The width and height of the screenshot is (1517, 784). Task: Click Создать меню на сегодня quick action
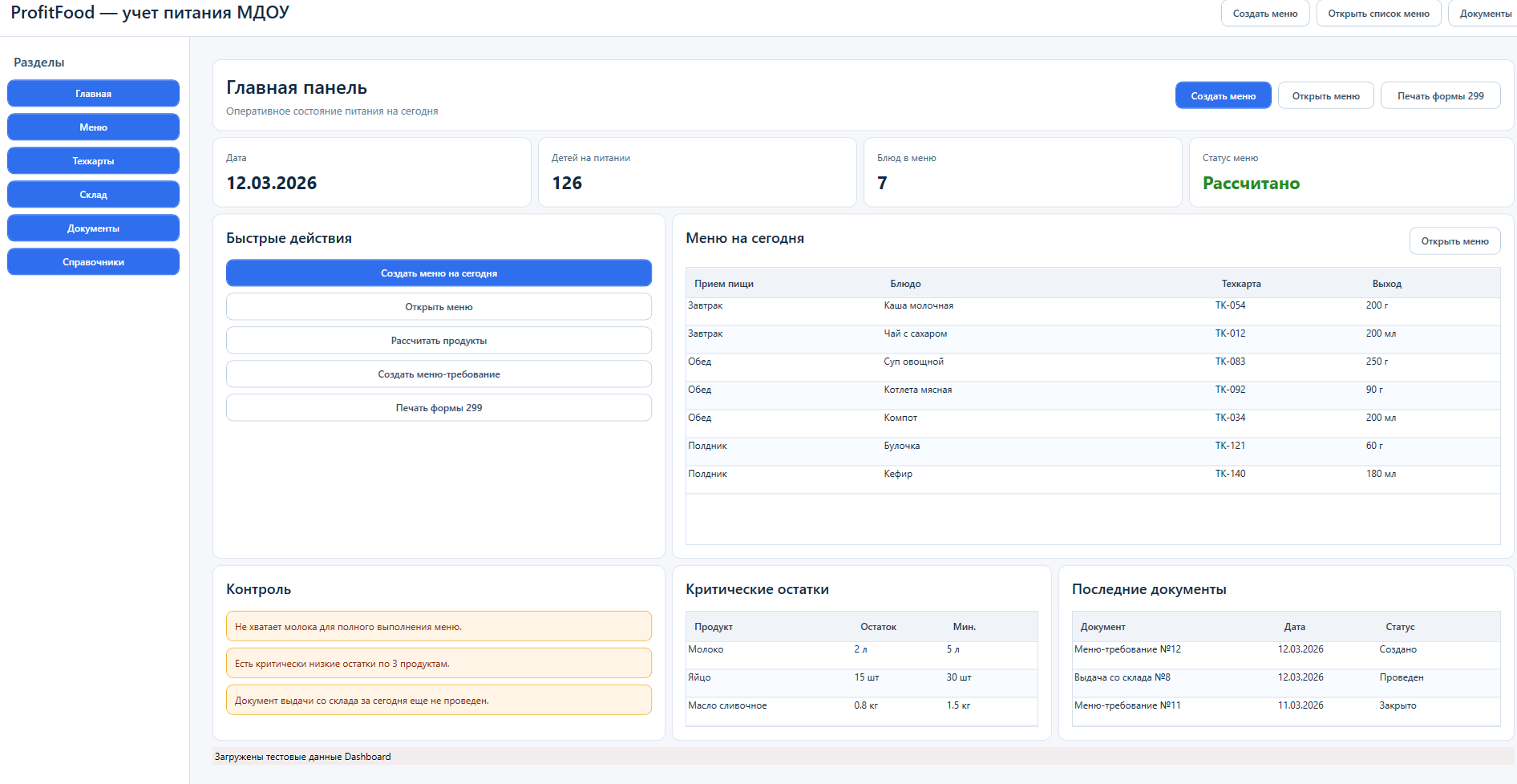coord(439,273)
